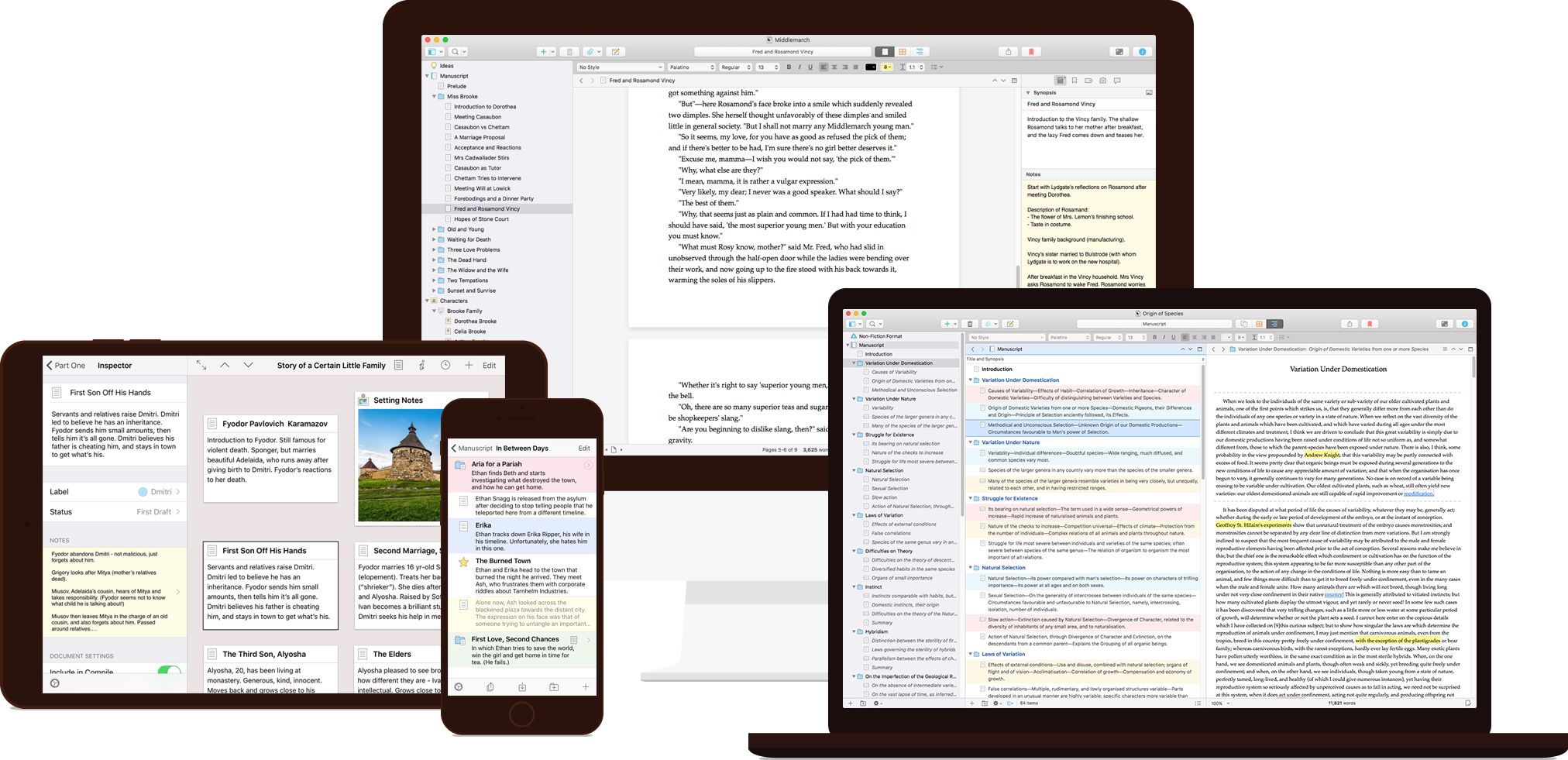
Task: Tap Setting Notes castle image card on iPad
Action: click(397, 458)
